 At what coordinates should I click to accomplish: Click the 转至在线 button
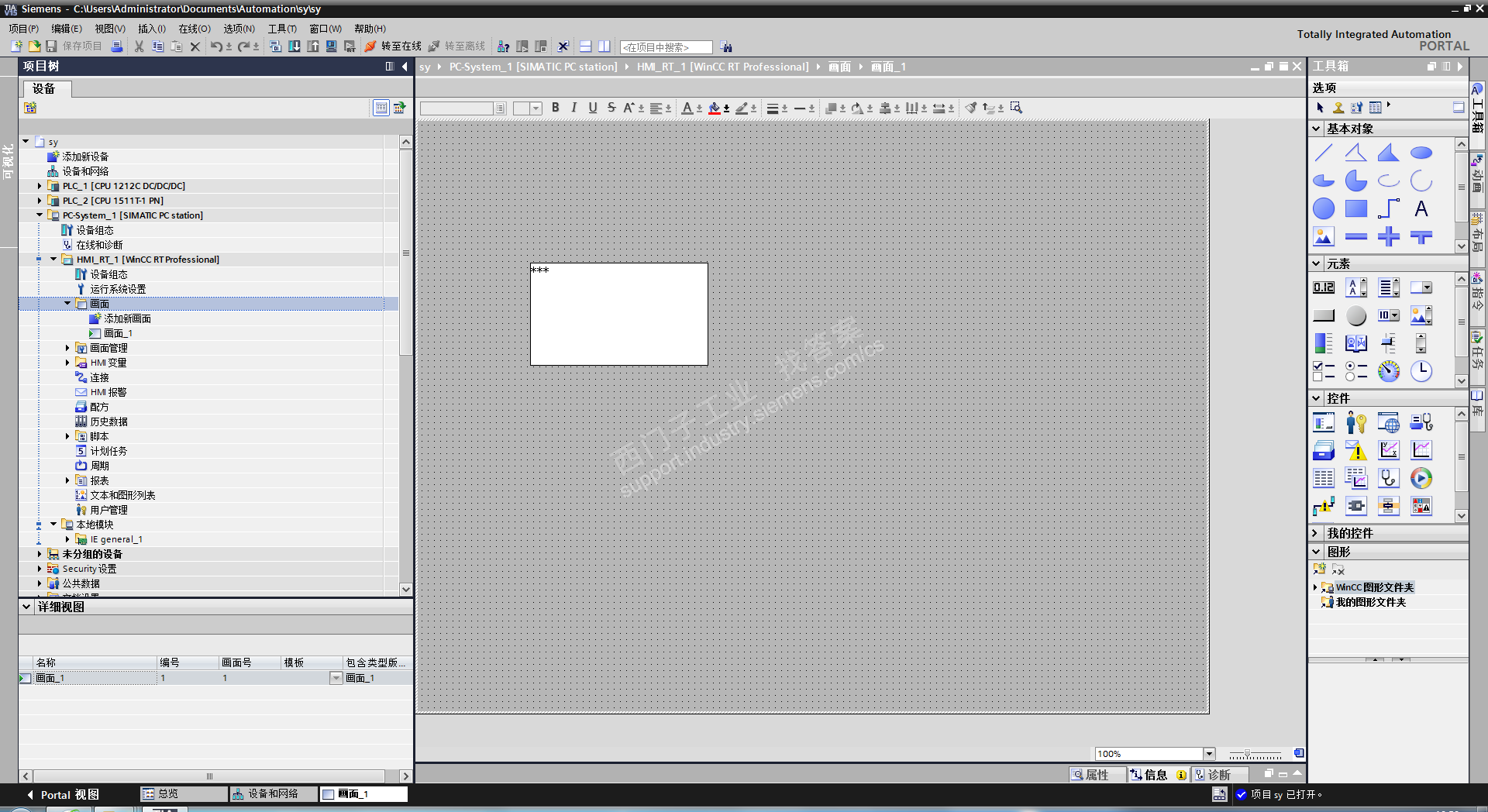click(393, 46)
